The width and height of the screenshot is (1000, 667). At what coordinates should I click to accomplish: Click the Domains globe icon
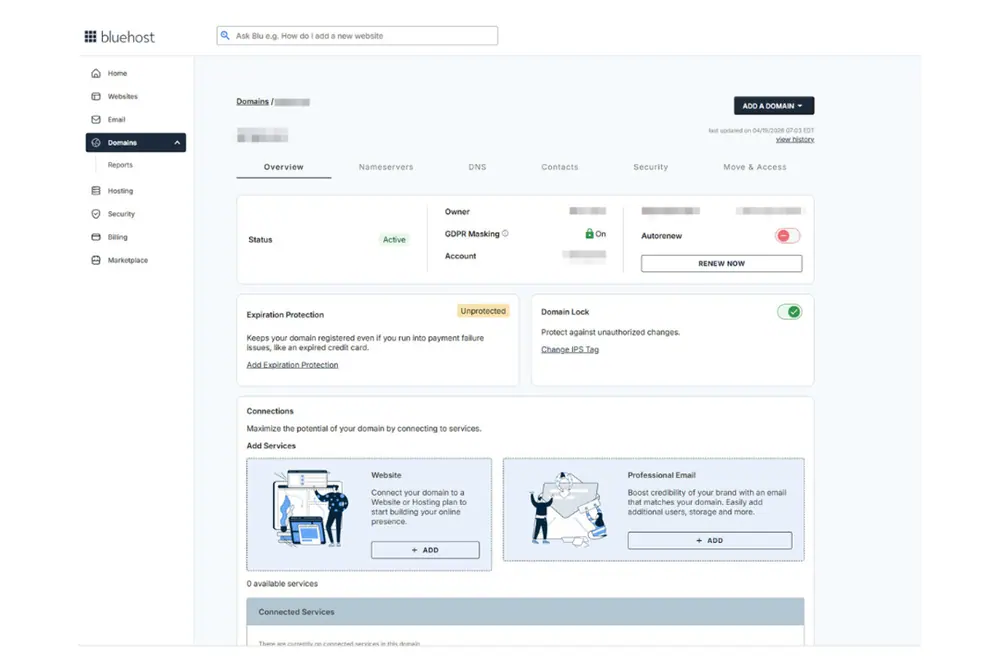pos(96,143)
